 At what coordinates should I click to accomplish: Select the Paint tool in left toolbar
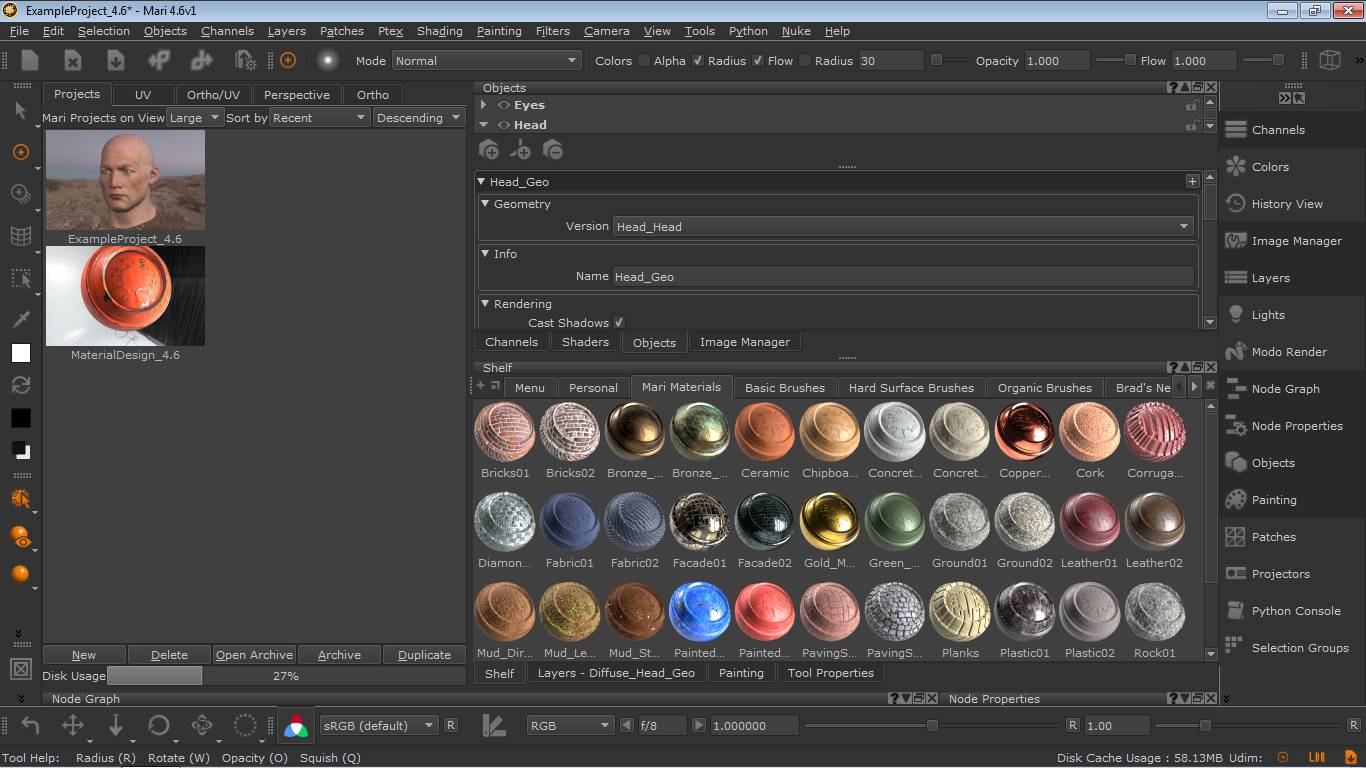[x=20, y=152]
